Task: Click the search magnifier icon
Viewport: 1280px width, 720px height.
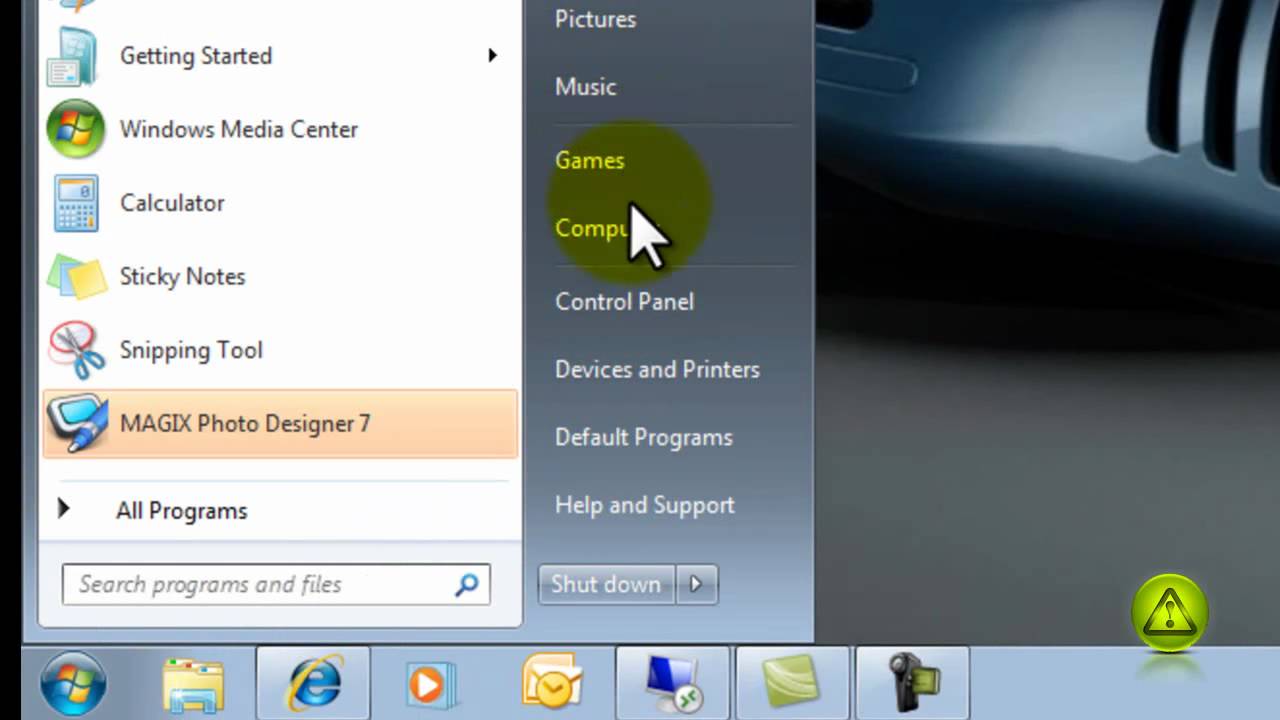Action: [x=467, y=585]
